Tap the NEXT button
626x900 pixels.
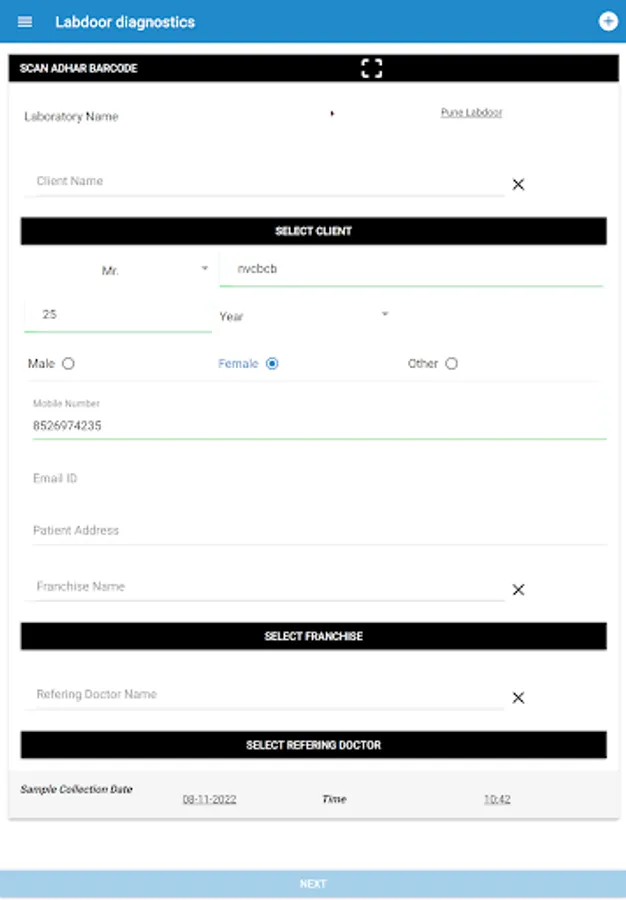click(313, 884)
